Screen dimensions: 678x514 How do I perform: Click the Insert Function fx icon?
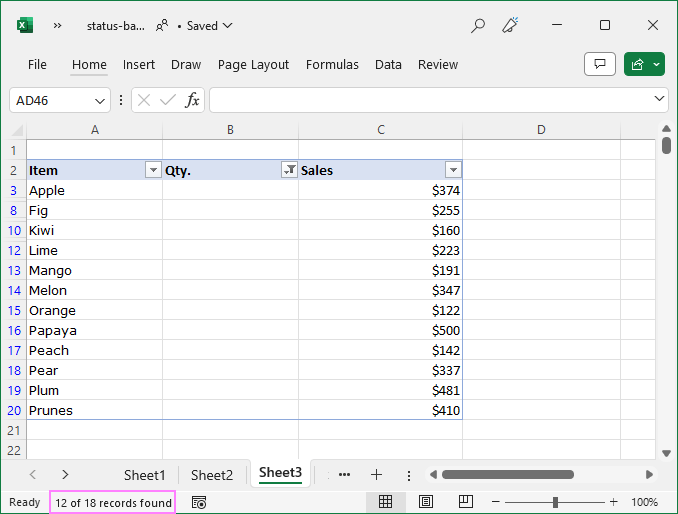(x=192, y=100)
